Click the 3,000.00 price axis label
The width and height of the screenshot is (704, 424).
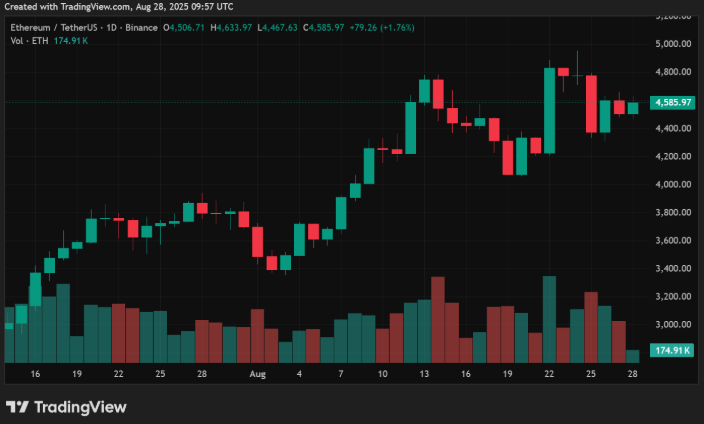pos(673,324)
